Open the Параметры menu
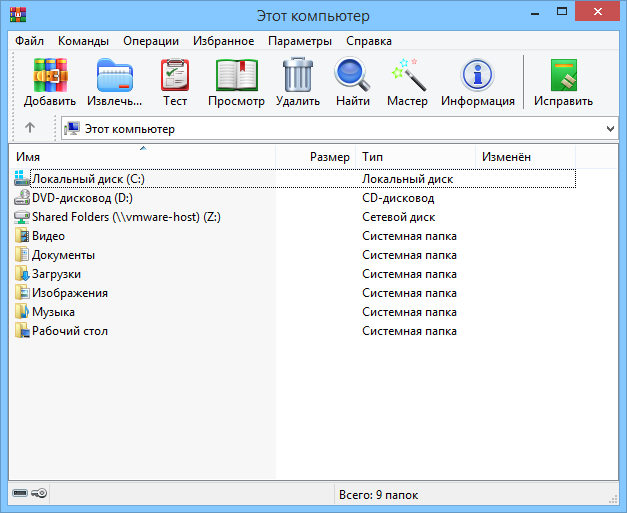The image size is (627, 513). click(x=299, y=41)
